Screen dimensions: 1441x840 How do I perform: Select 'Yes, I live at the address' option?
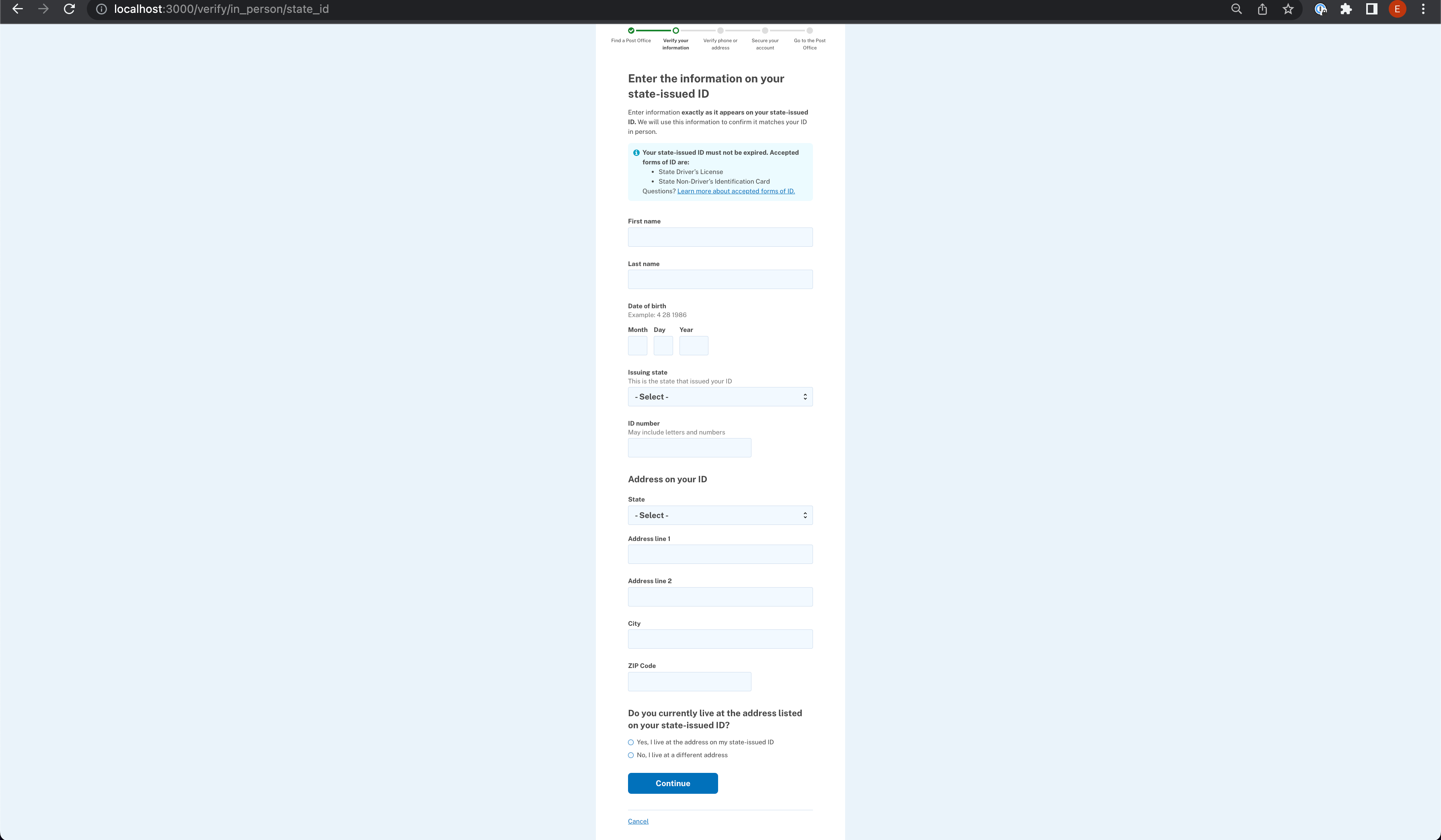point(631,742)
